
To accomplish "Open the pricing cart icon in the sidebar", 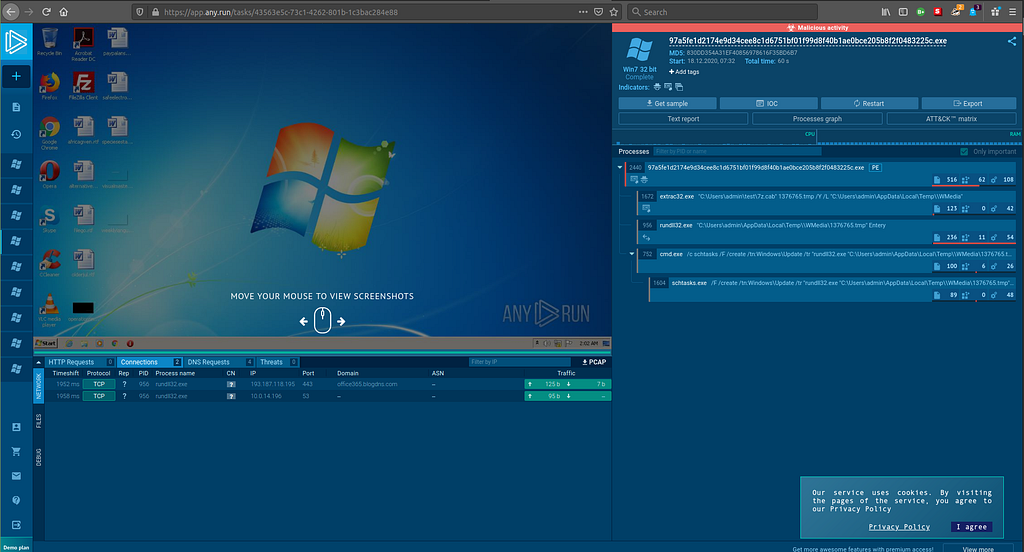I will tap(16, 451).
